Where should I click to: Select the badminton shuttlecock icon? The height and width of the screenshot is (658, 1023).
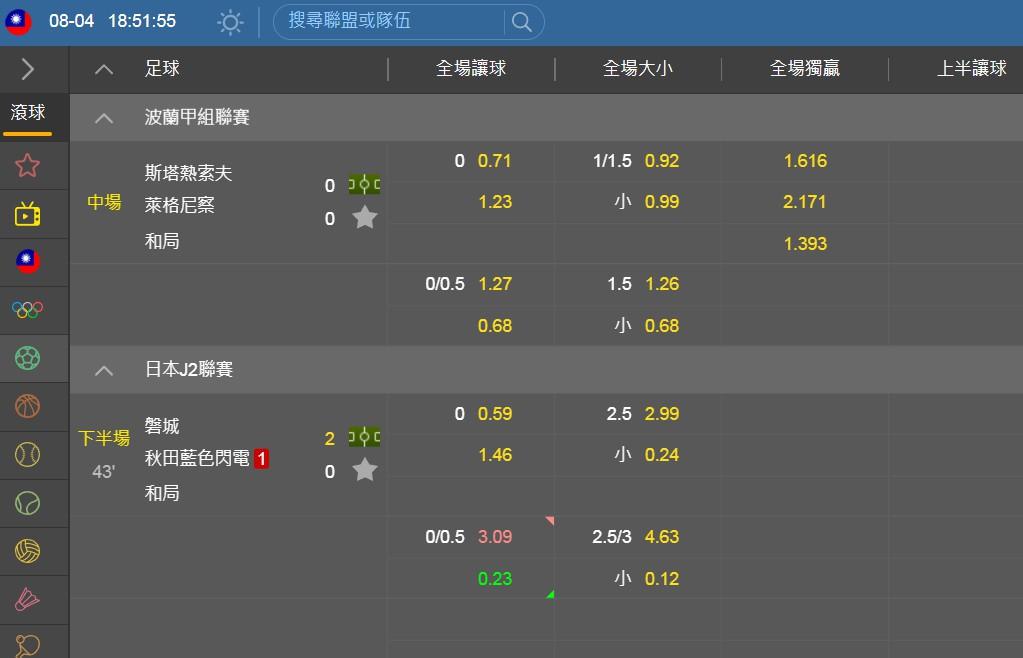click(27, 599)
